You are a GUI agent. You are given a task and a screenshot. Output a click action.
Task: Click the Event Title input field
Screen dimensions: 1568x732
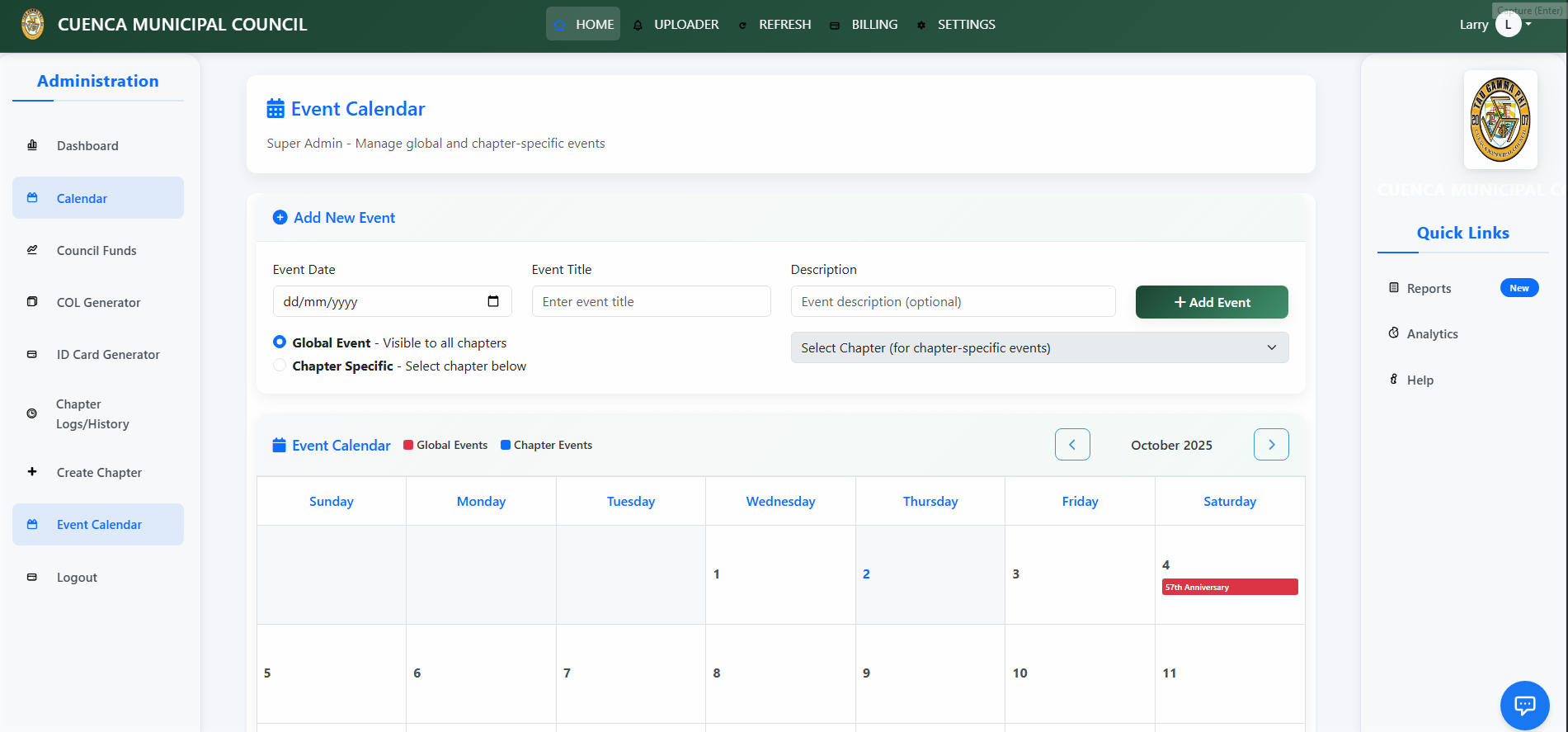(x=651, y=301)
